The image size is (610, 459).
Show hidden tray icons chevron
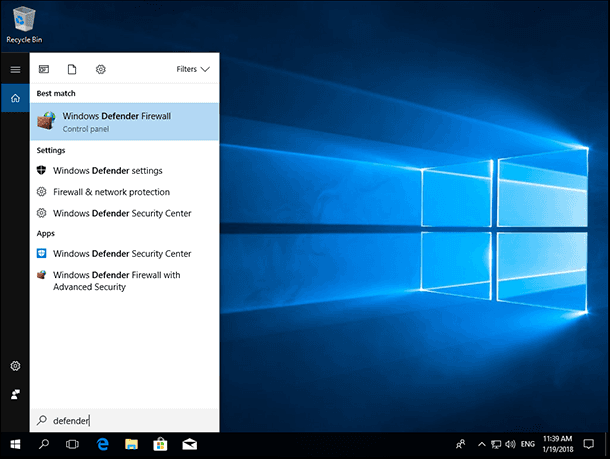tap(482, 444)
